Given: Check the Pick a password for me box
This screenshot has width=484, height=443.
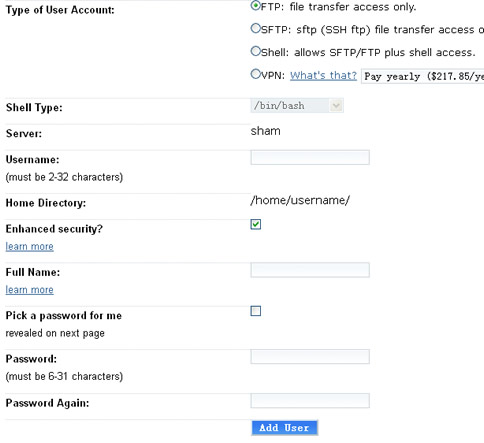Looking at the screenshot, I should click(x=256, y=311).
